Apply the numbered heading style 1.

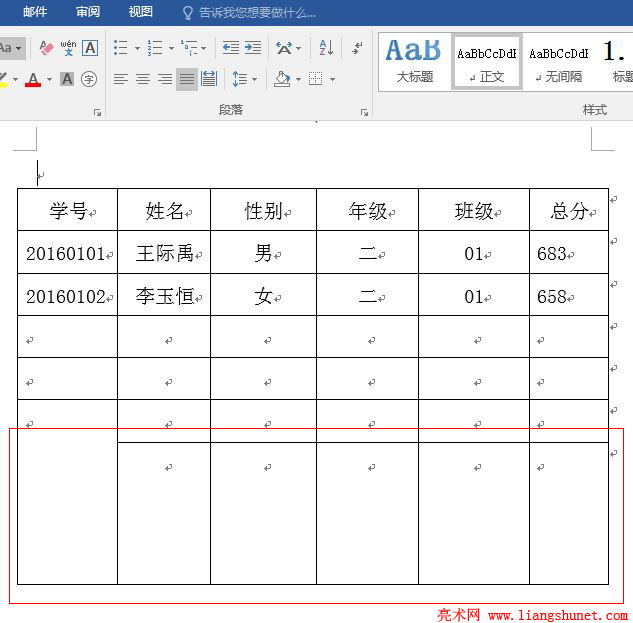click(615, 62)
